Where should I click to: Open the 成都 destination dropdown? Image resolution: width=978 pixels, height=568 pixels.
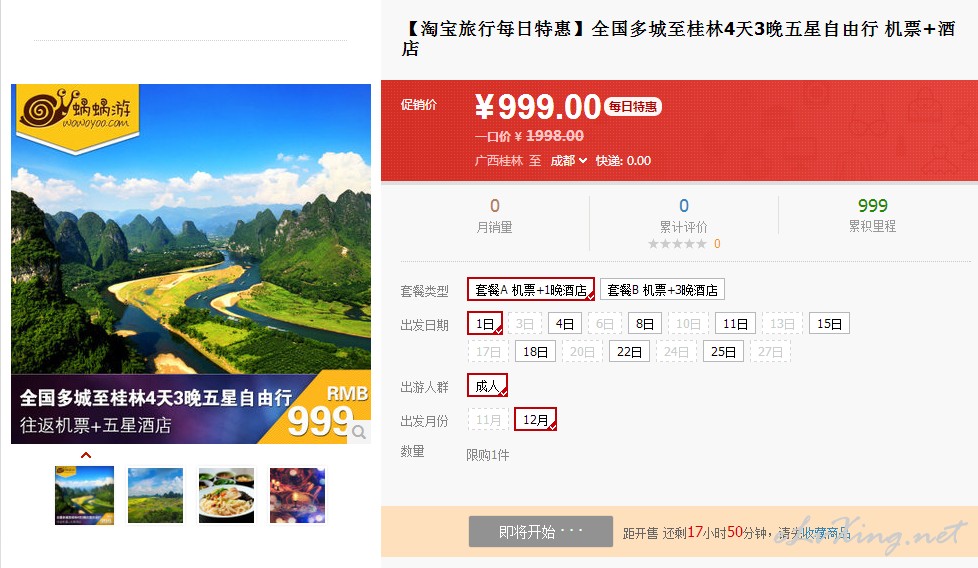(x=568, y=161)
